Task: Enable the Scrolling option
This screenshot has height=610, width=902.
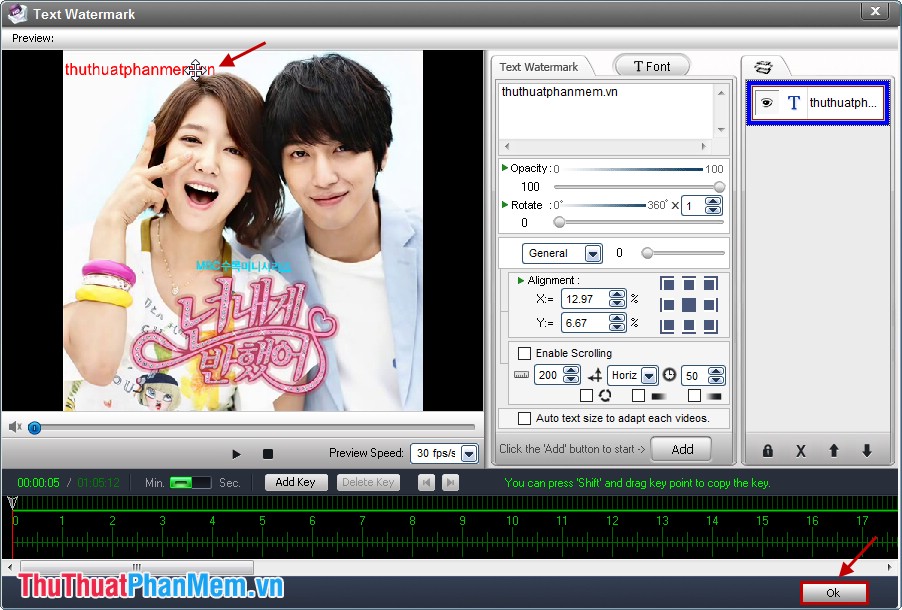Action: click(x=524, y=353)
